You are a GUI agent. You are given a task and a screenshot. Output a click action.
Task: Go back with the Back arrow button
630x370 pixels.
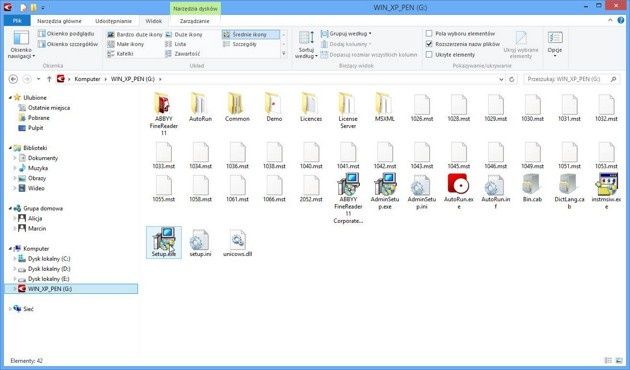click(x=13, y=79)
